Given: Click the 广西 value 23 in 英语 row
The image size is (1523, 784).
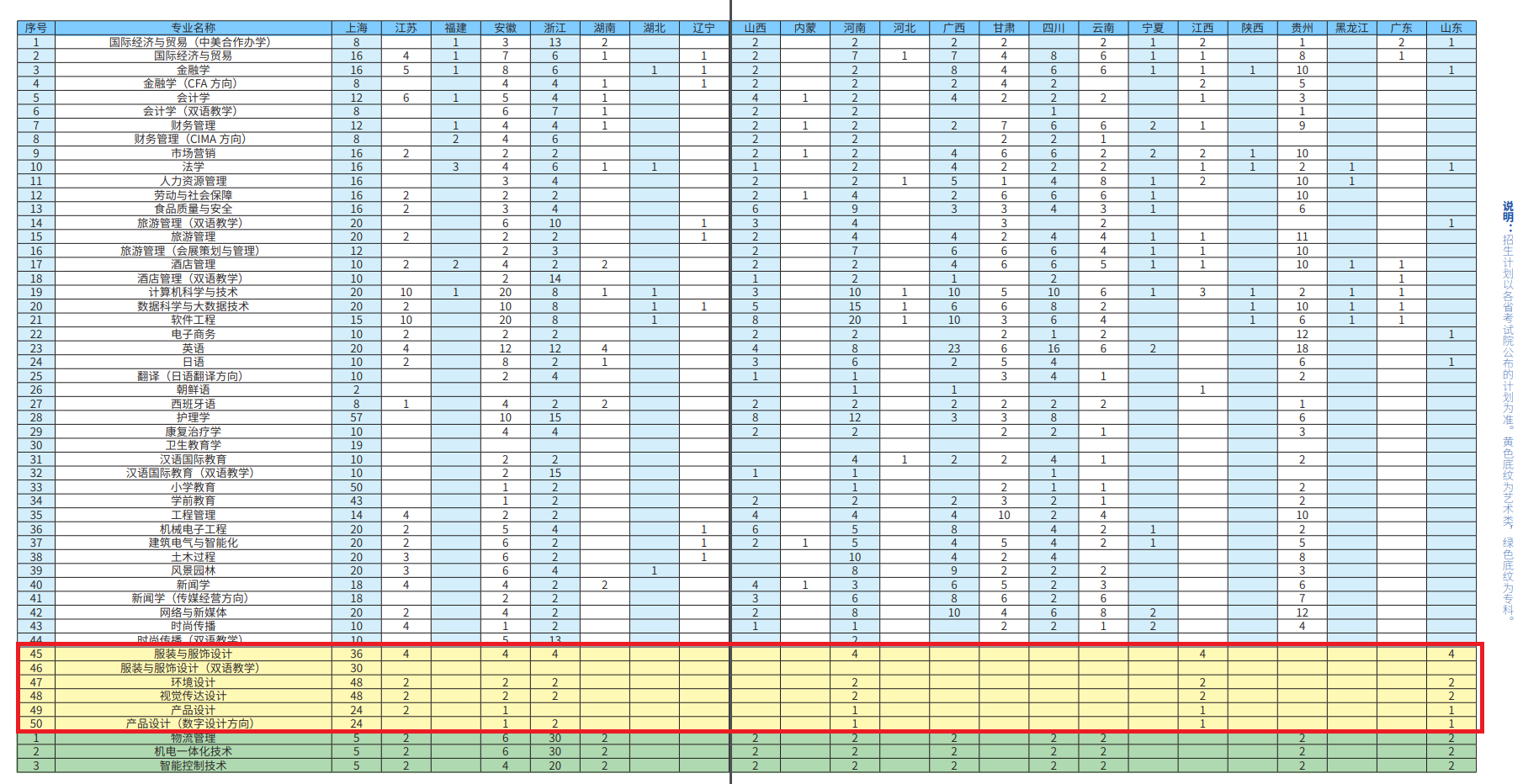Looking at the screenshot, I should [954, 348].
